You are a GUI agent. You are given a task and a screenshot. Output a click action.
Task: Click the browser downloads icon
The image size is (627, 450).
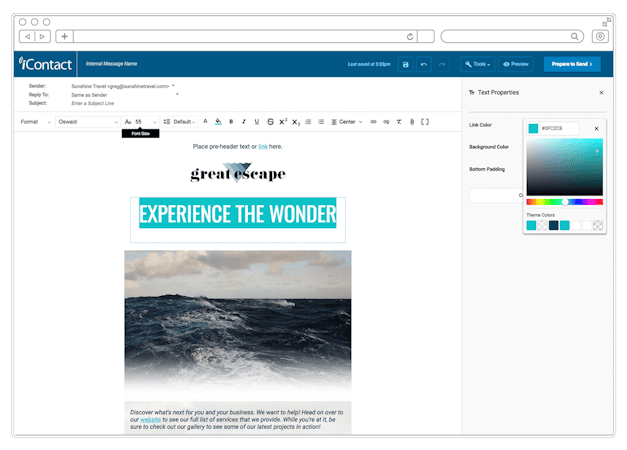pos(600,36)
